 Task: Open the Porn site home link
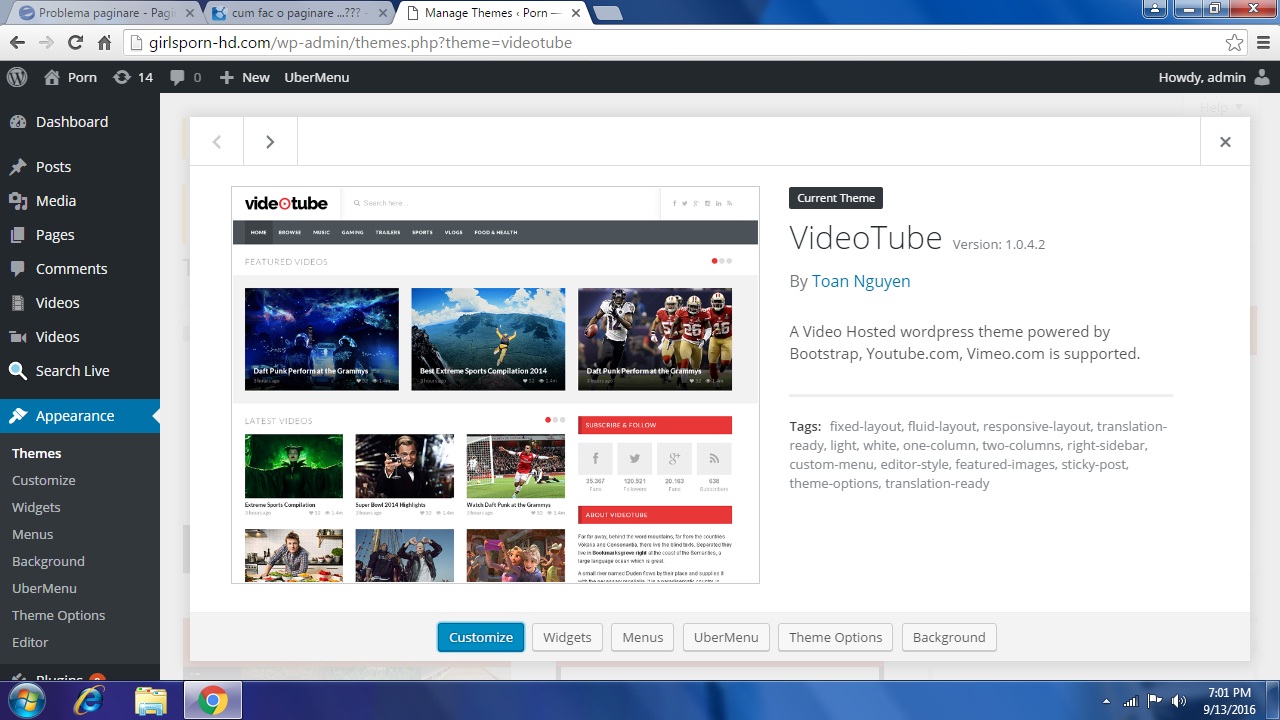70,77
